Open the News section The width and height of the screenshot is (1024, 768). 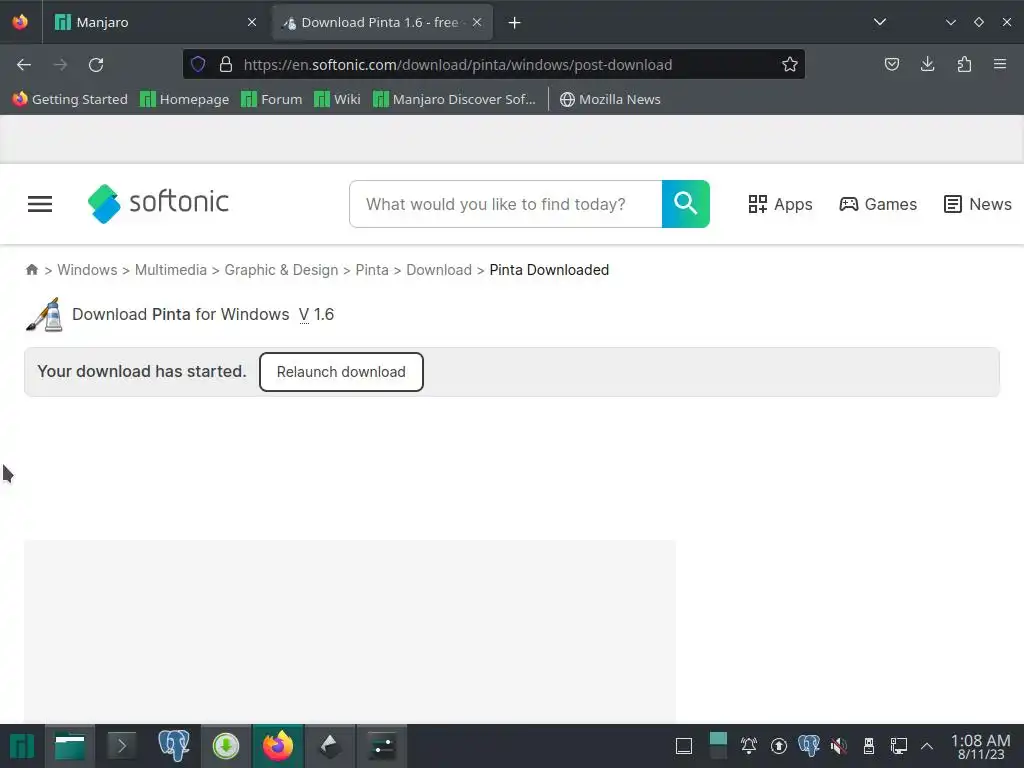(978, 204)
